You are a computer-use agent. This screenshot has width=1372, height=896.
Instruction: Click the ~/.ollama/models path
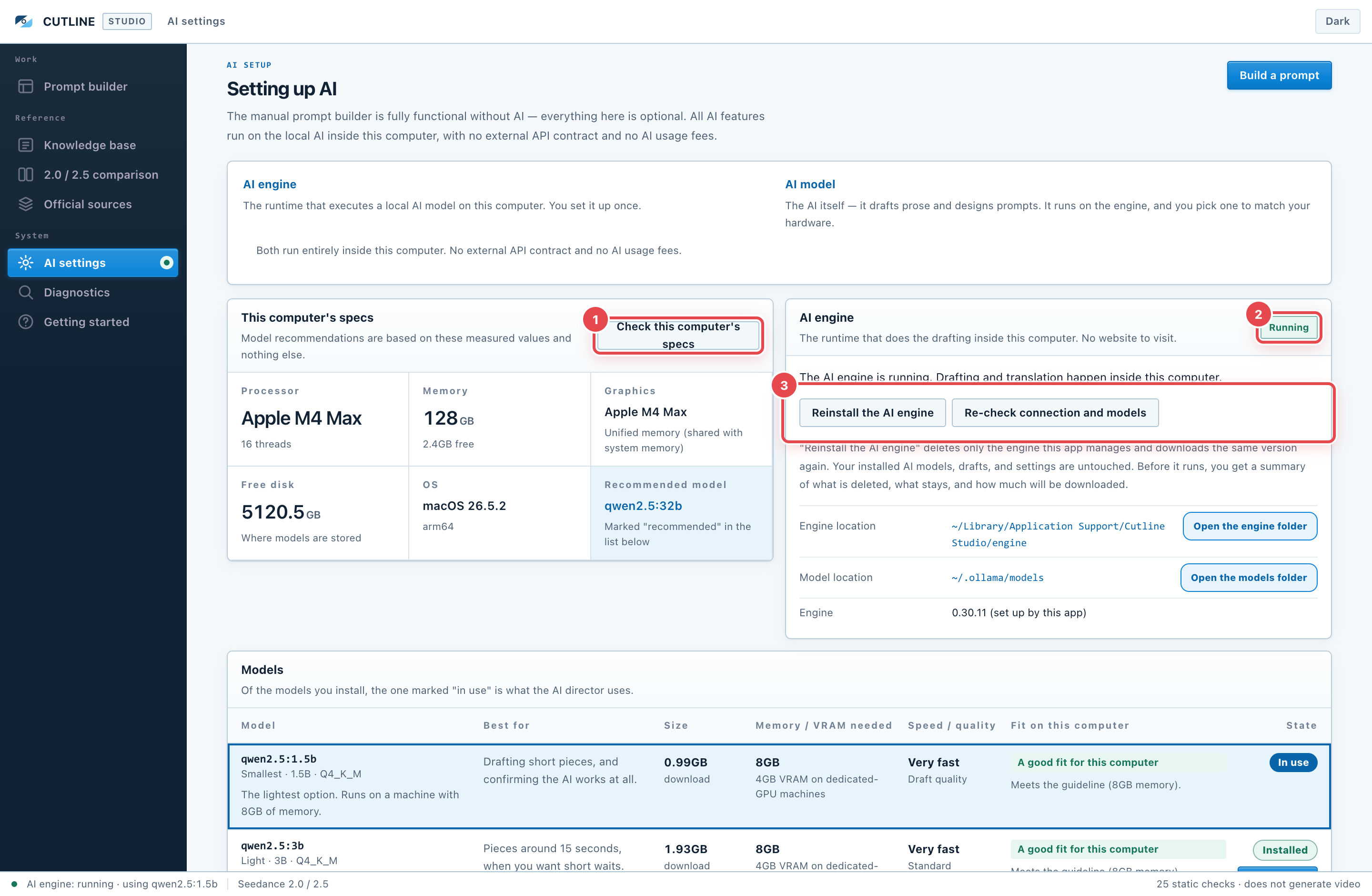[997, 578]
